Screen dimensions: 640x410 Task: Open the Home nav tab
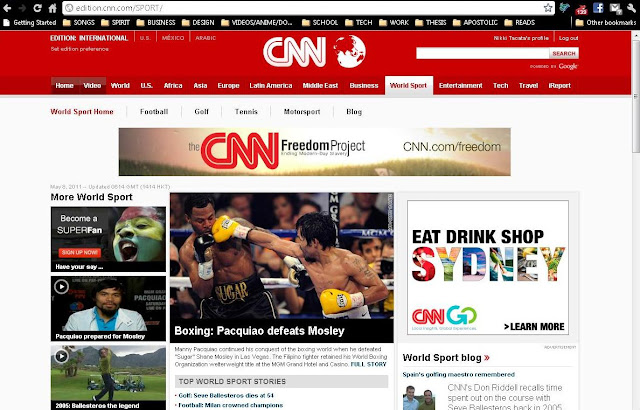click(64, 86)
